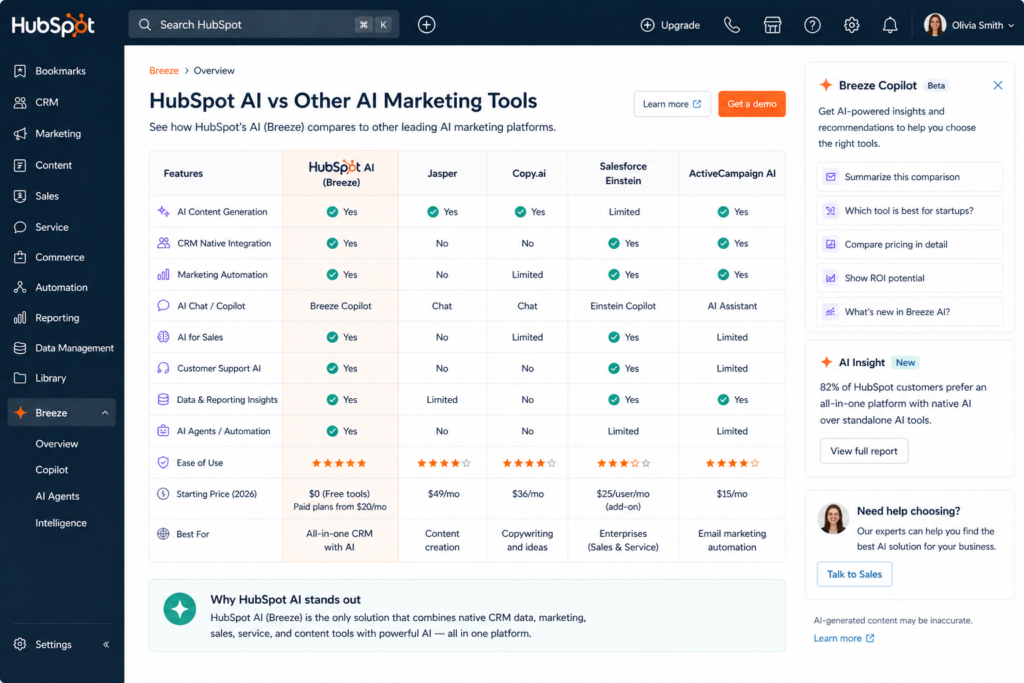Click Jasper's Ease of Use star rating
The height and width of the screenshot is (683, 1024).
click(x=443, y=463)
